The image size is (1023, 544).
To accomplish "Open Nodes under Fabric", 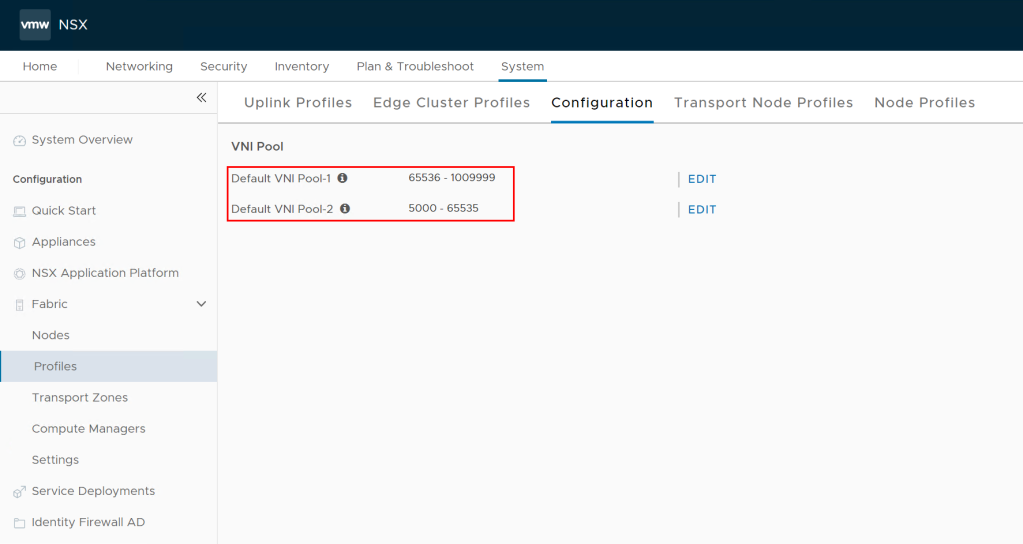I will 51,335.
